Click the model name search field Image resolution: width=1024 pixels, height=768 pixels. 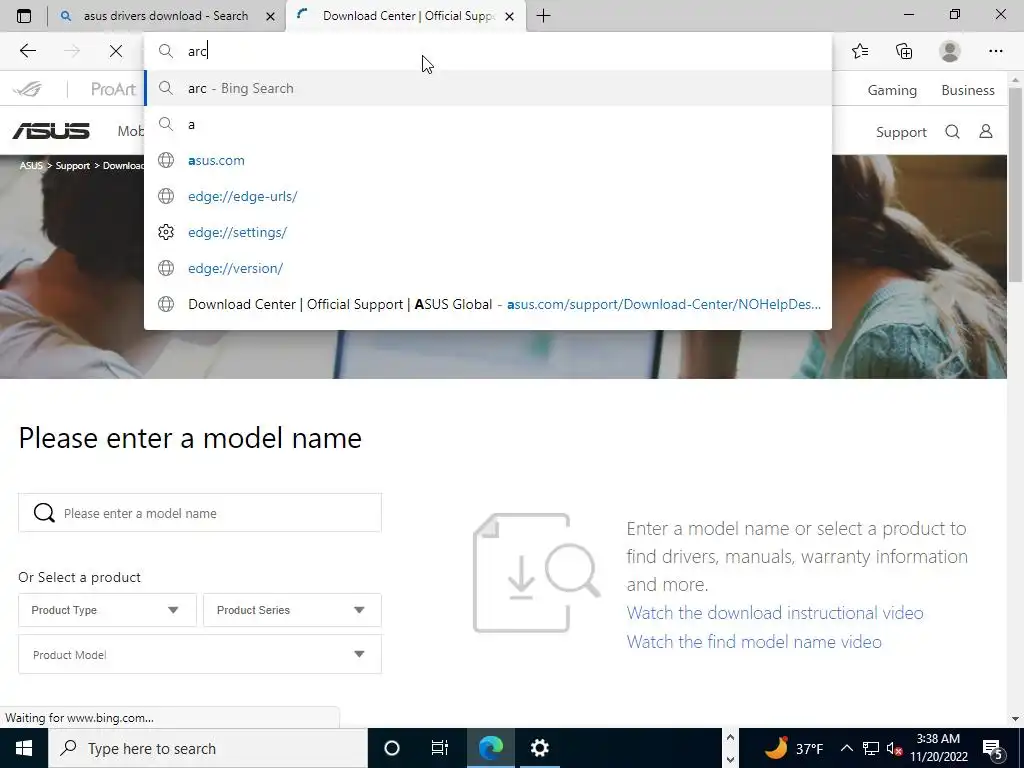pyautogui.click(x=200, y=513)
